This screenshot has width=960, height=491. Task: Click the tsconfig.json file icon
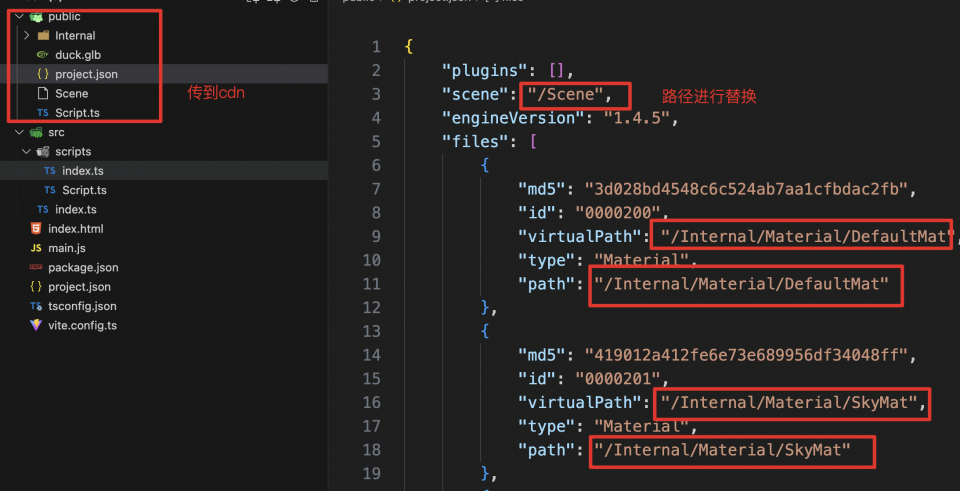click(x=36, y=306)
